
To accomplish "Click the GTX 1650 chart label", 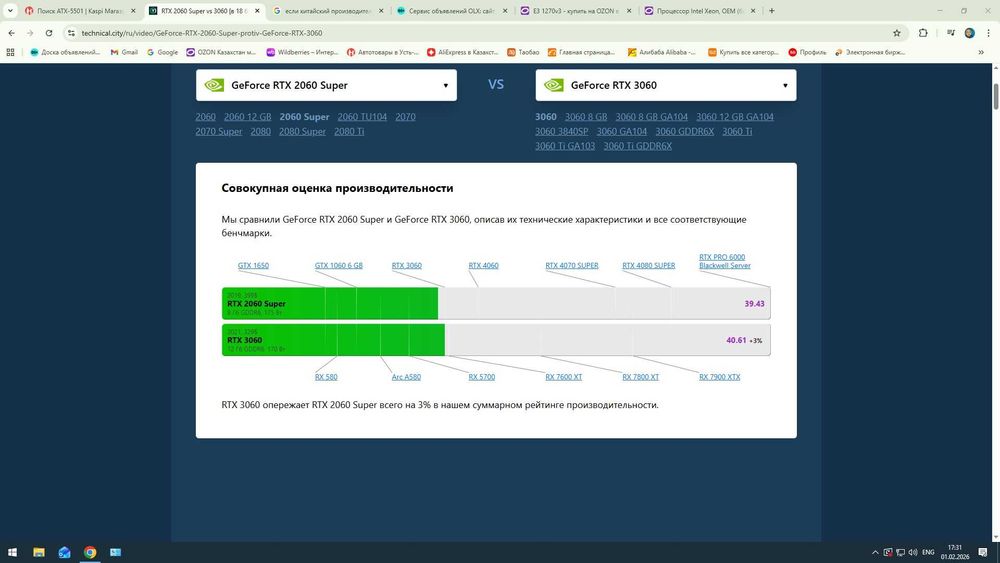I will click(x=253, y=265).
